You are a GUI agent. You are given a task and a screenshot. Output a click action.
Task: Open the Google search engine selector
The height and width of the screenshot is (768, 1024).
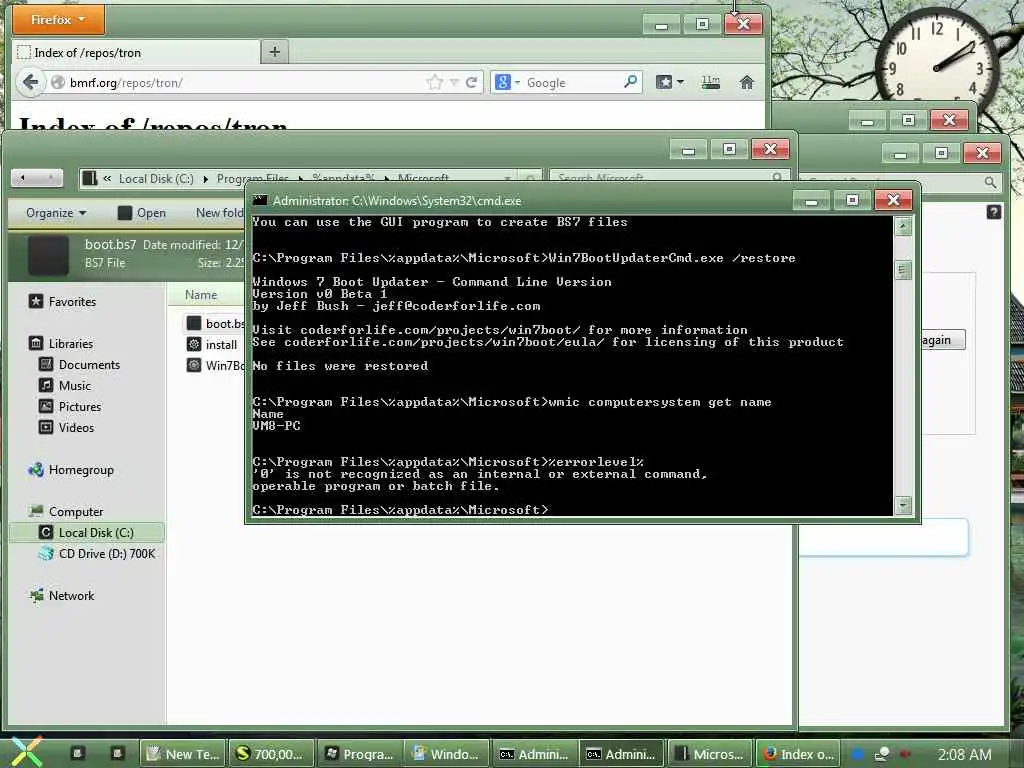(x=507, y=82)
